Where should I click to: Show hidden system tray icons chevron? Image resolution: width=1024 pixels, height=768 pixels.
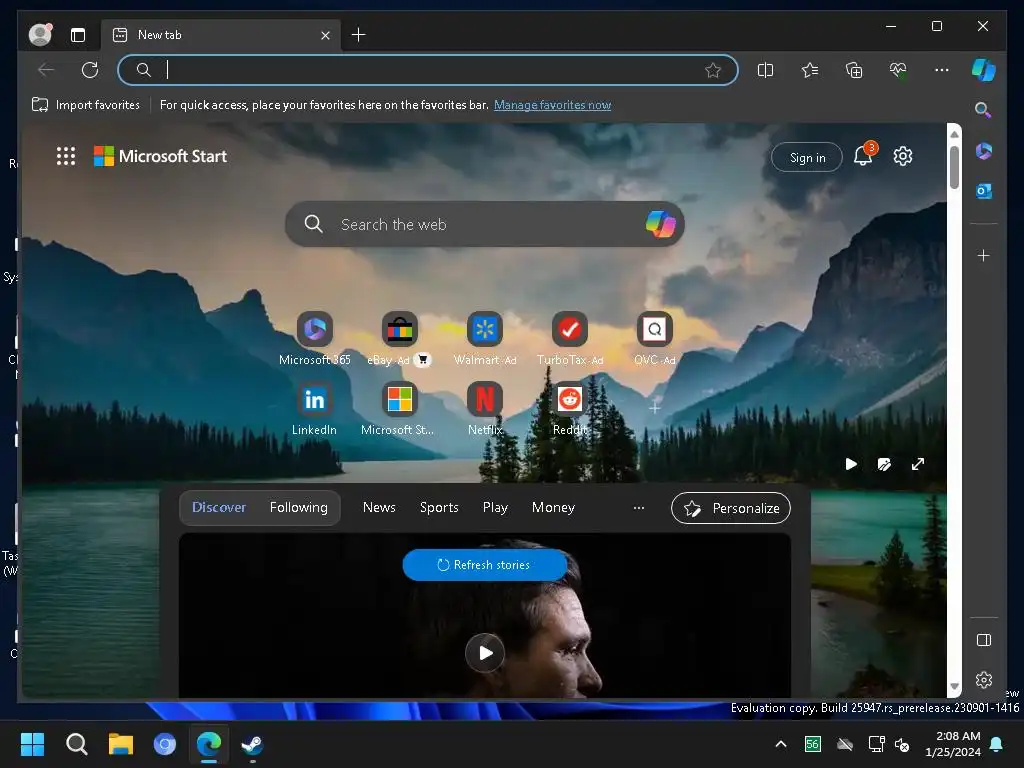780,744
